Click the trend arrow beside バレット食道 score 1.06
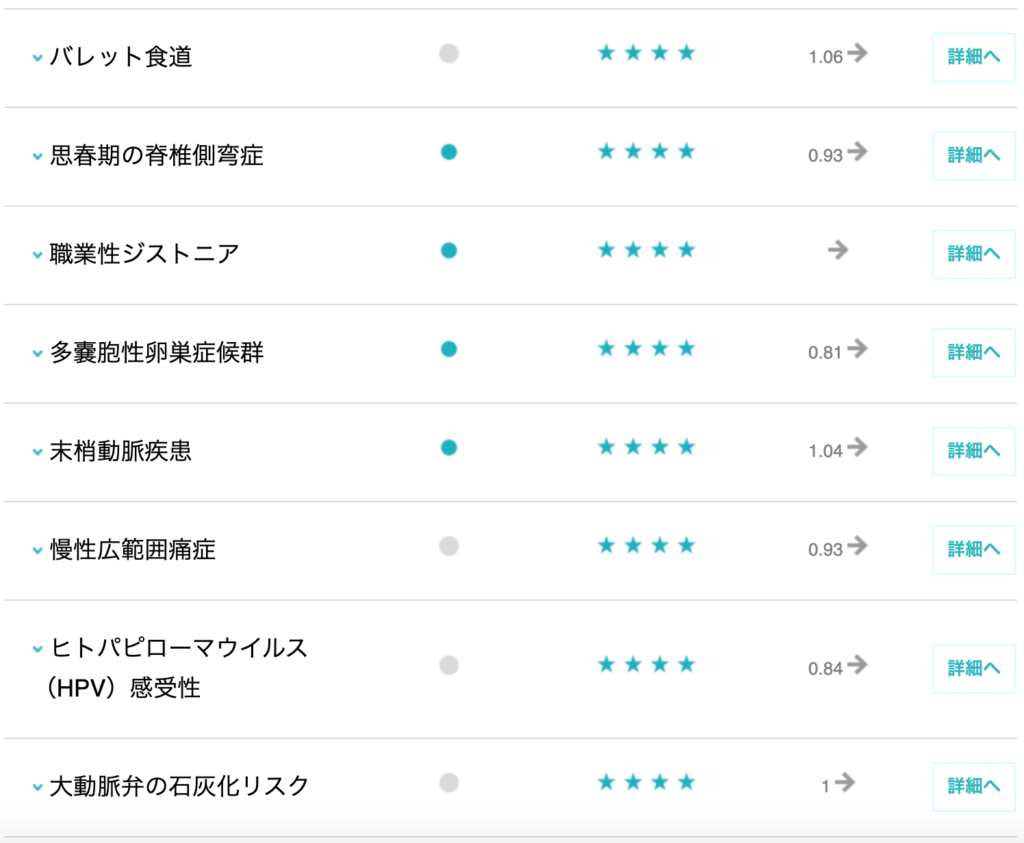1024x843 pixels. (857, 54)
